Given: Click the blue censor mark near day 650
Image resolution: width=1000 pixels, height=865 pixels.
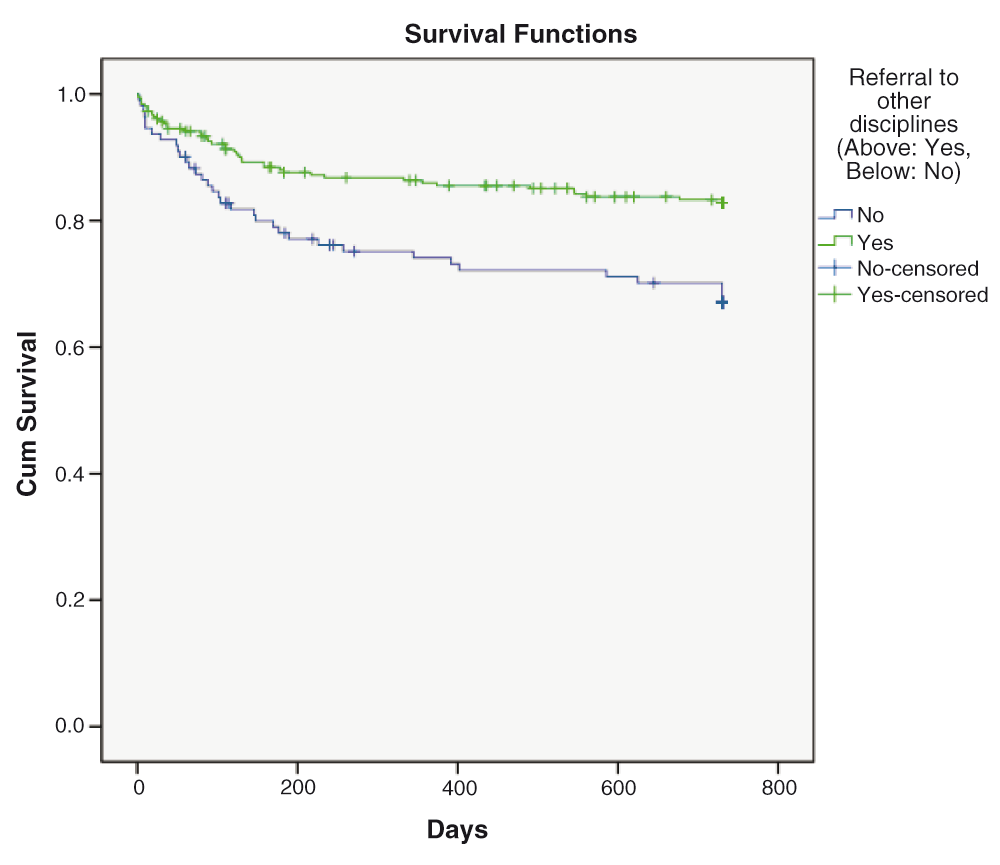Looking at the screenshot, I should click(x=653, y=283).
